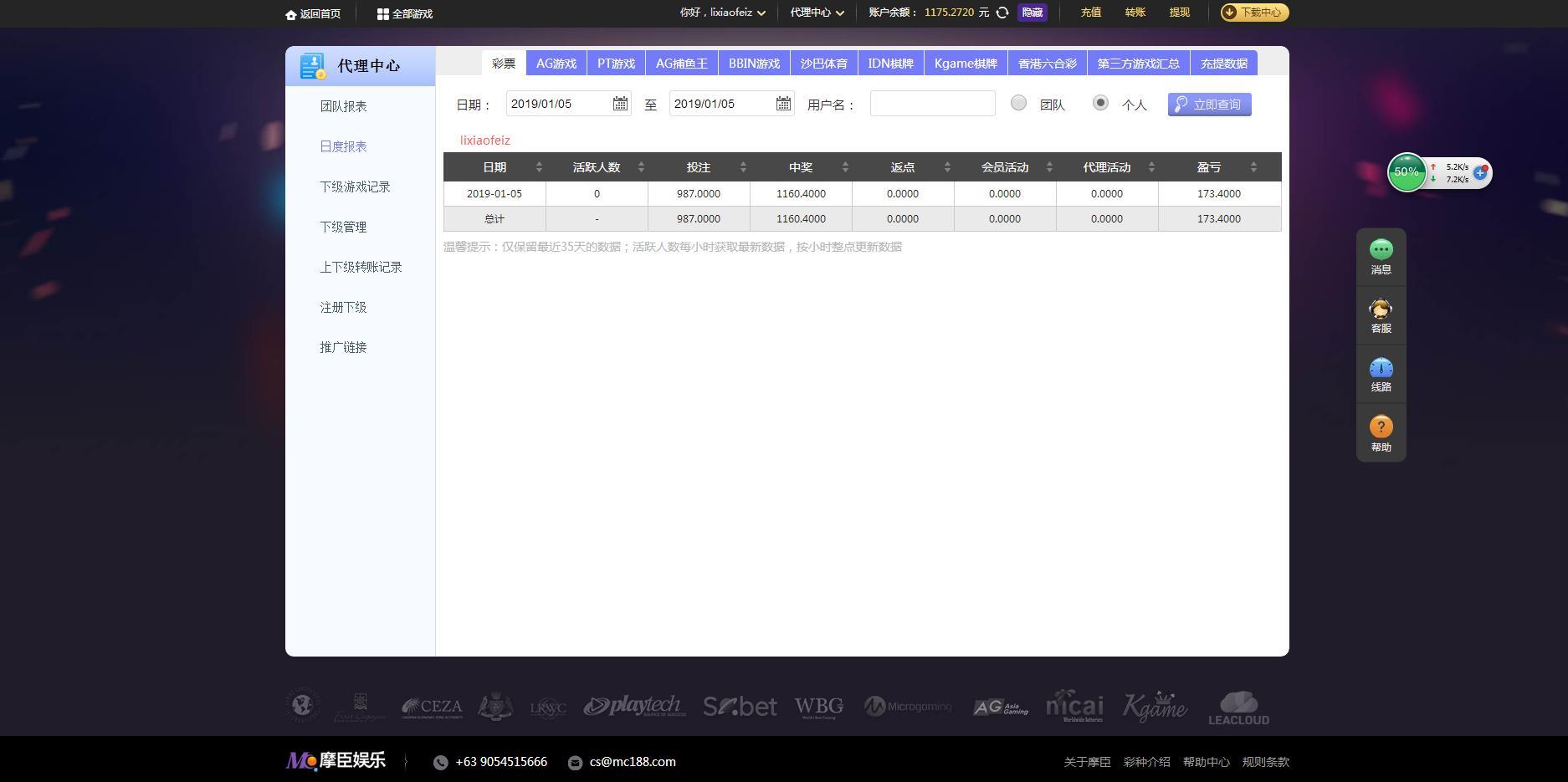Click the 客服 customer service icon
Image resolution: width=1568 pixels, height=782 pixels.
click(1380, 309)
